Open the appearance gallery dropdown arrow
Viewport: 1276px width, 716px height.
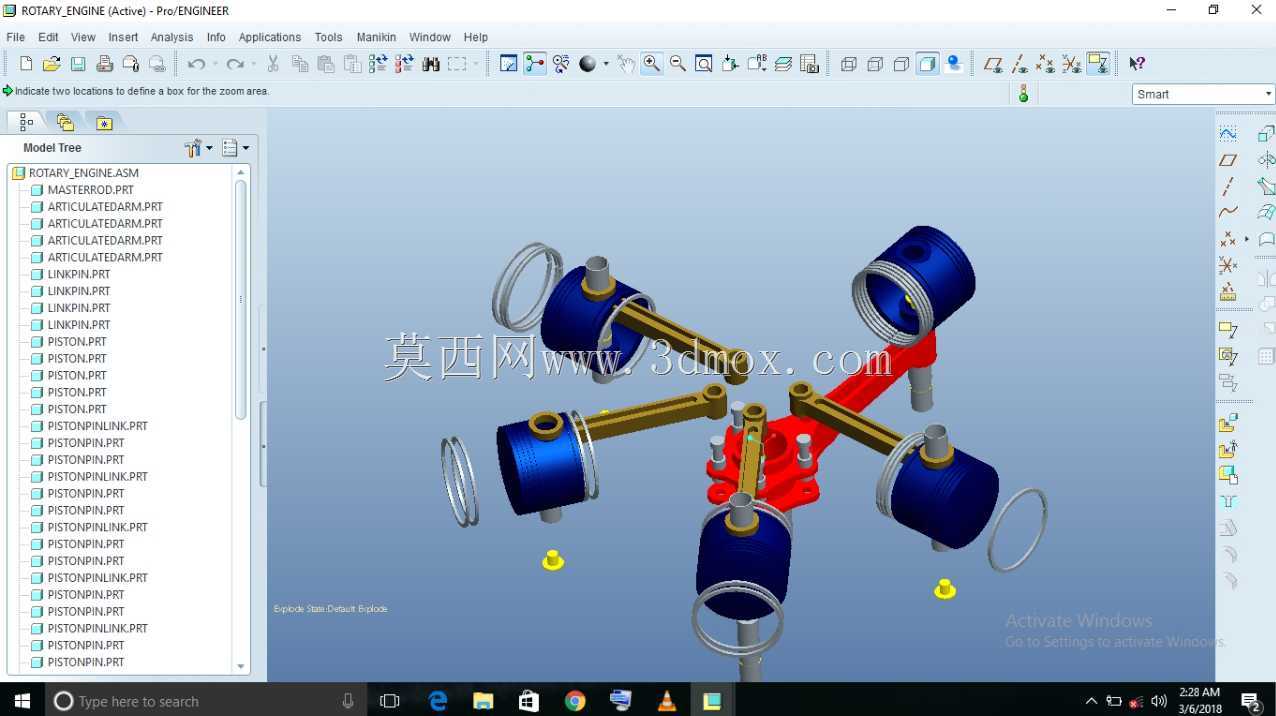(x=606, y=64)
